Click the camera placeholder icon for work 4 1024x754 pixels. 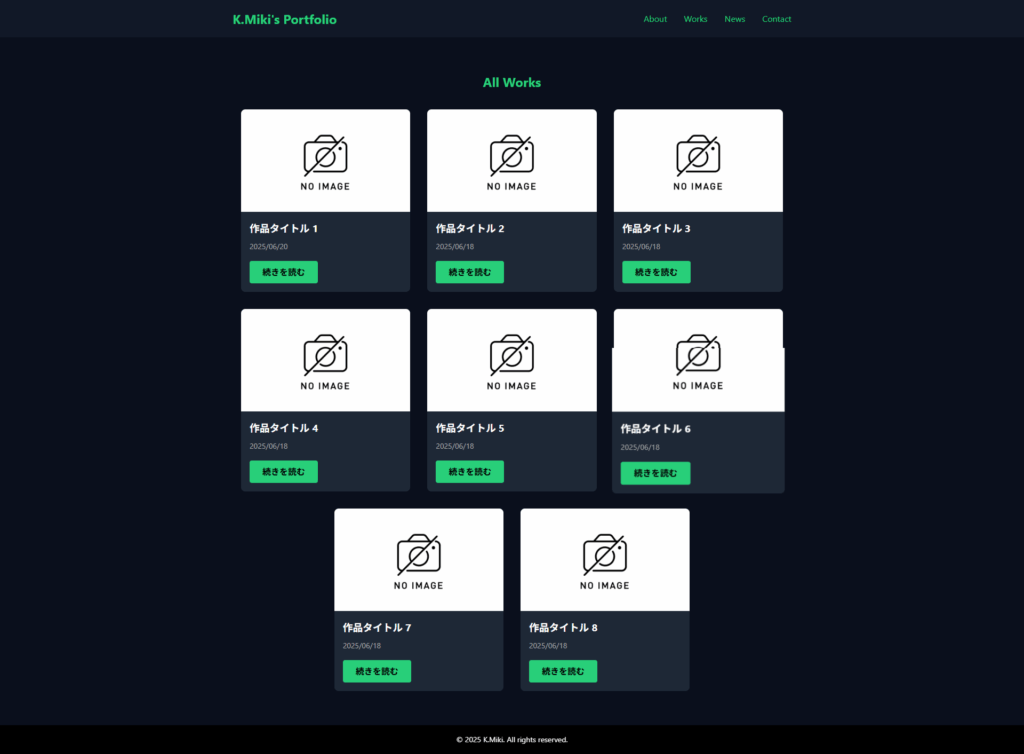[x=325, y=355]
